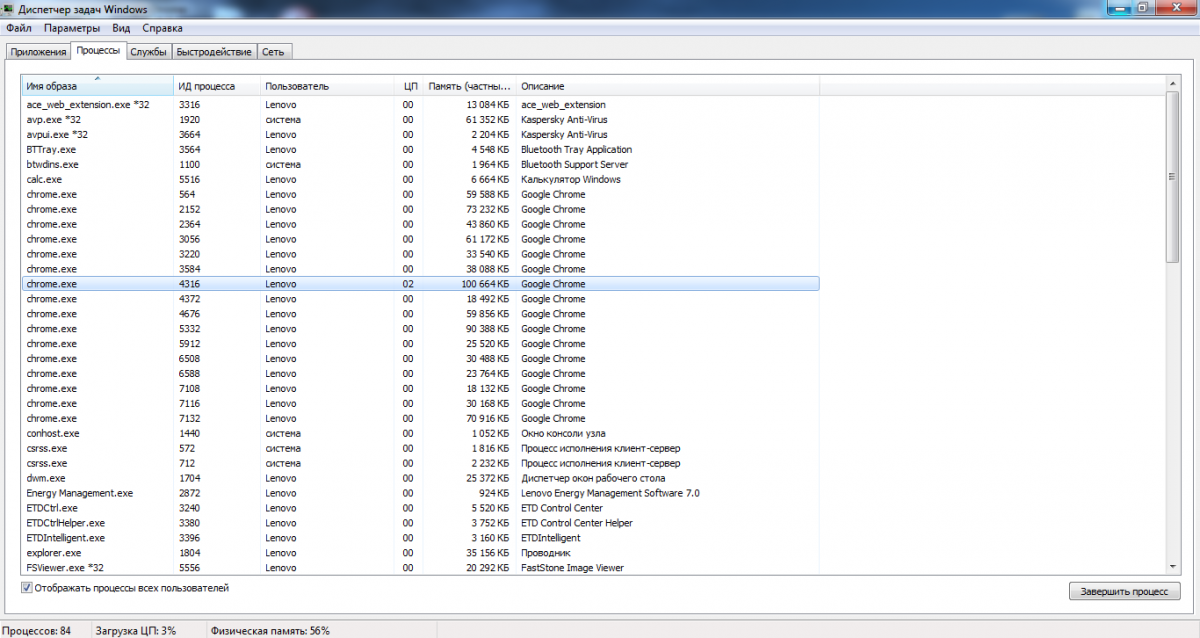Screen dimensions: 1200x638
Task: Select csrss.exe with PID 572
Action: tap(420, 449)
